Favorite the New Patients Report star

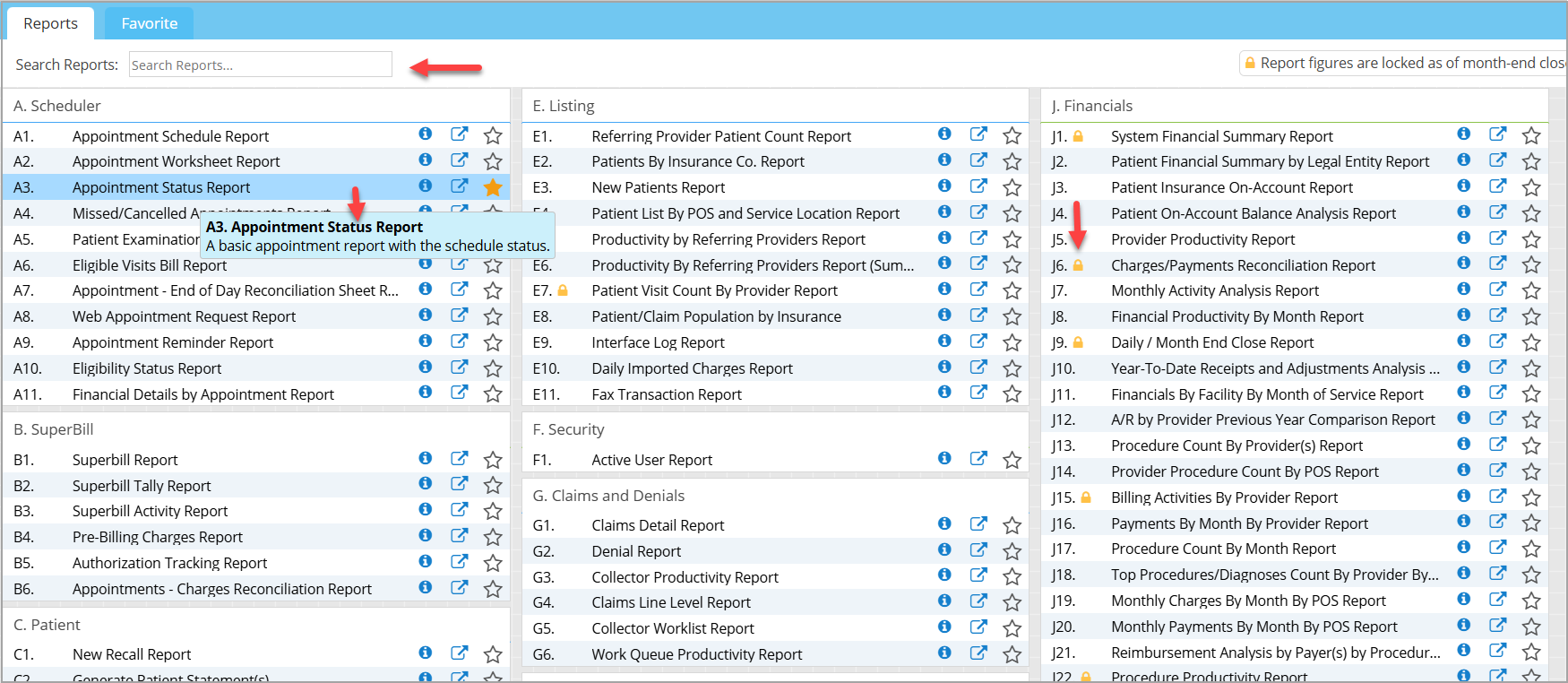(x=1012, y=187)
